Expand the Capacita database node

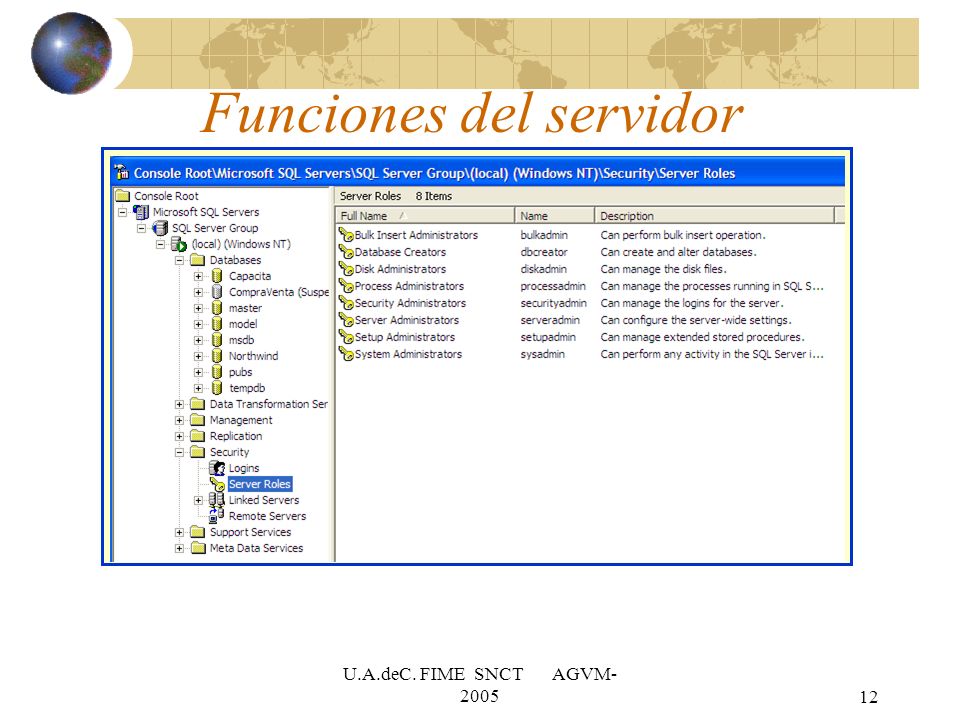(x=198, y=276)
